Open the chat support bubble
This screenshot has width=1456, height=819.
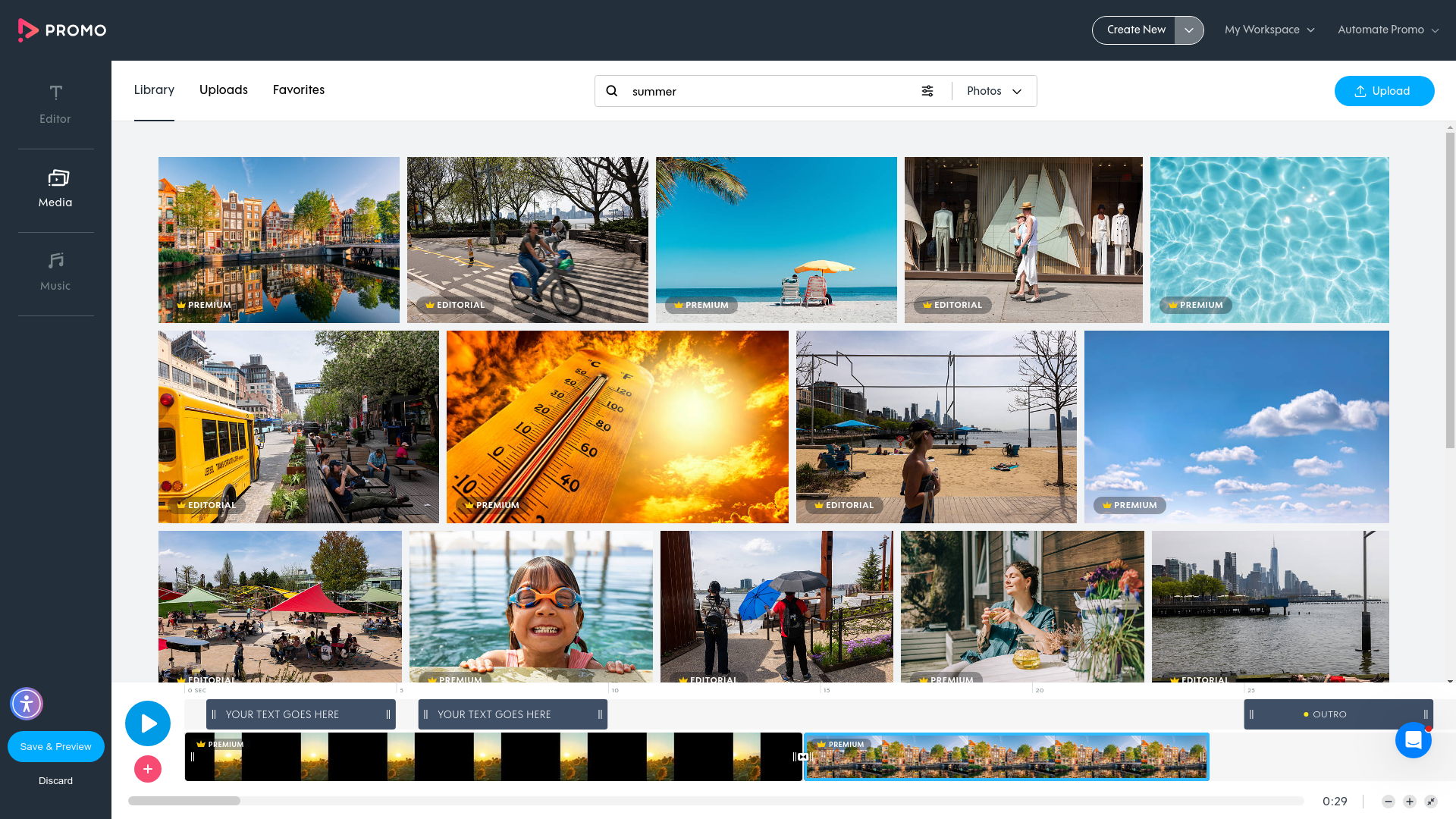(1413, 740)
